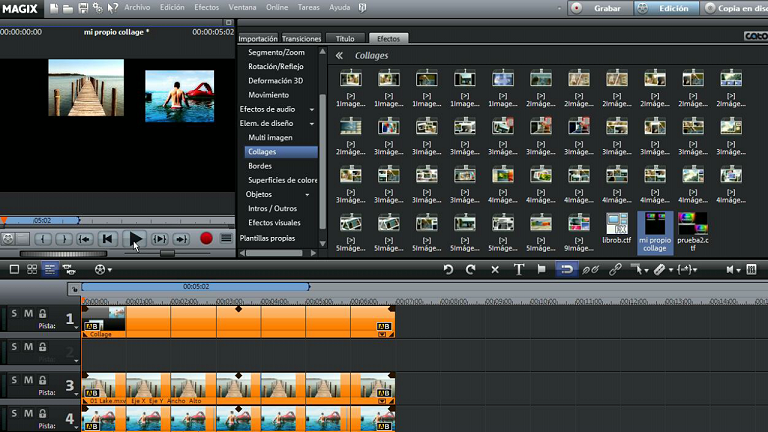Toggle the lock on track 2
This screenshot has height=432, width=768.
point(42,347)
